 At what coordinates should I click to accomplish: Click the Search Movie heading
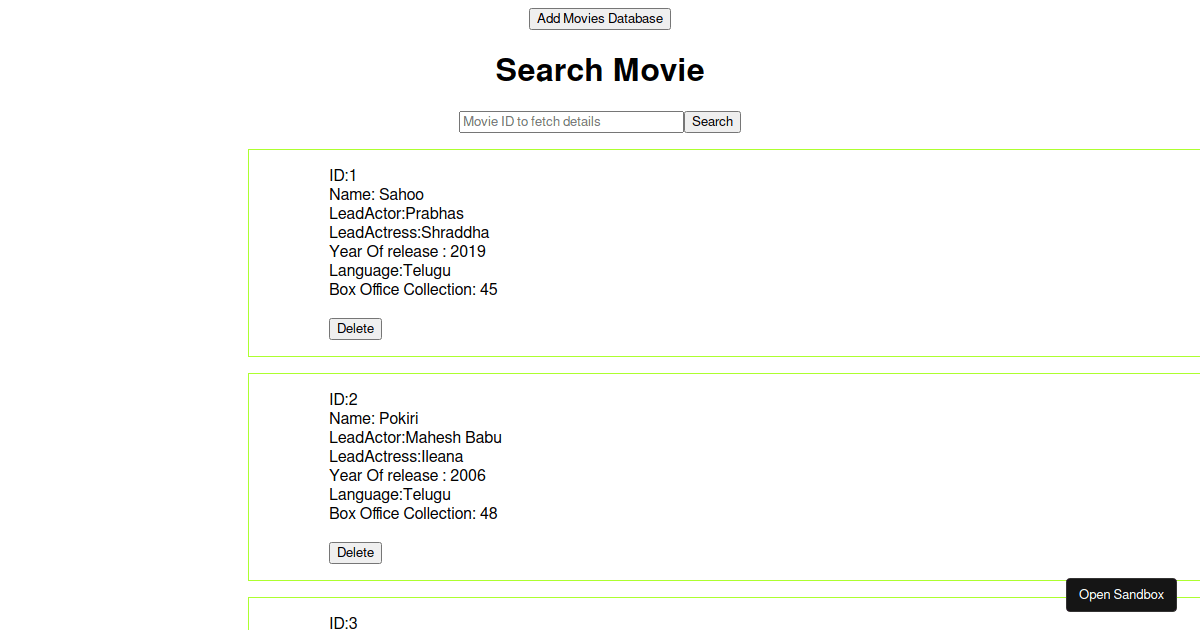600,70
